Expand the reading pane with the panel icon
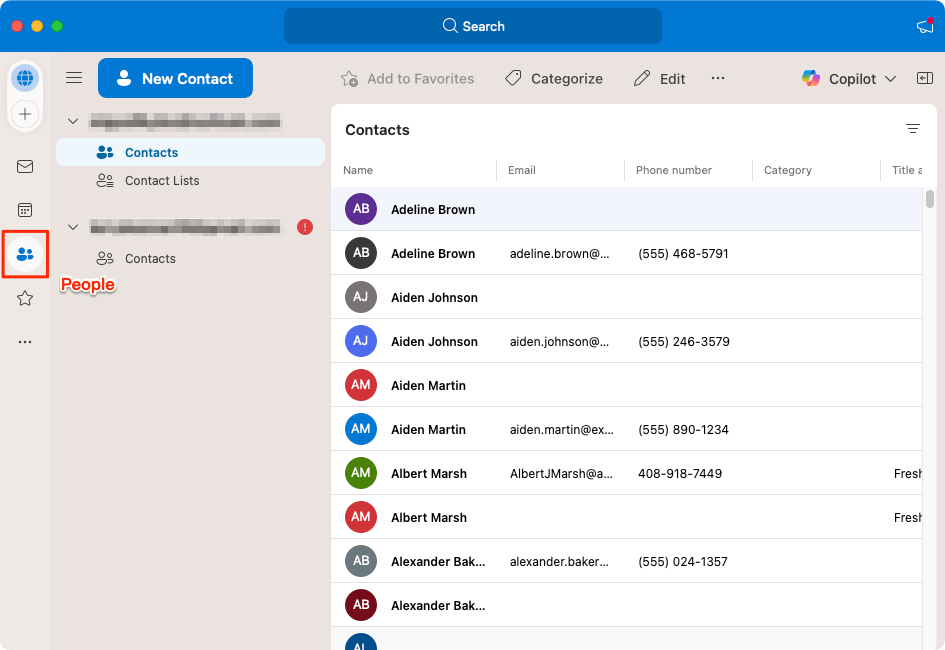This screenshot has height=650, width=945. click(x=925, y=77)
